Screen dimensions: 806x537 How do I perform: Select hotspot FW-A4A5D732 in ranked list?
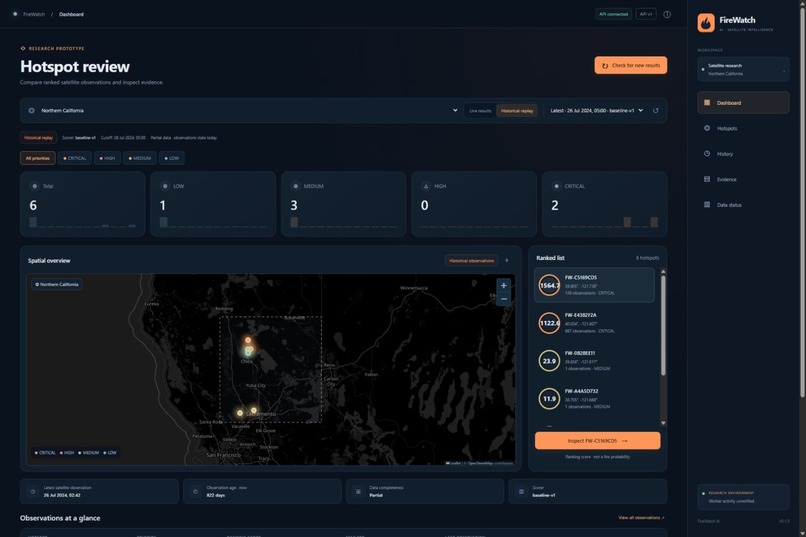click(594, 399)
